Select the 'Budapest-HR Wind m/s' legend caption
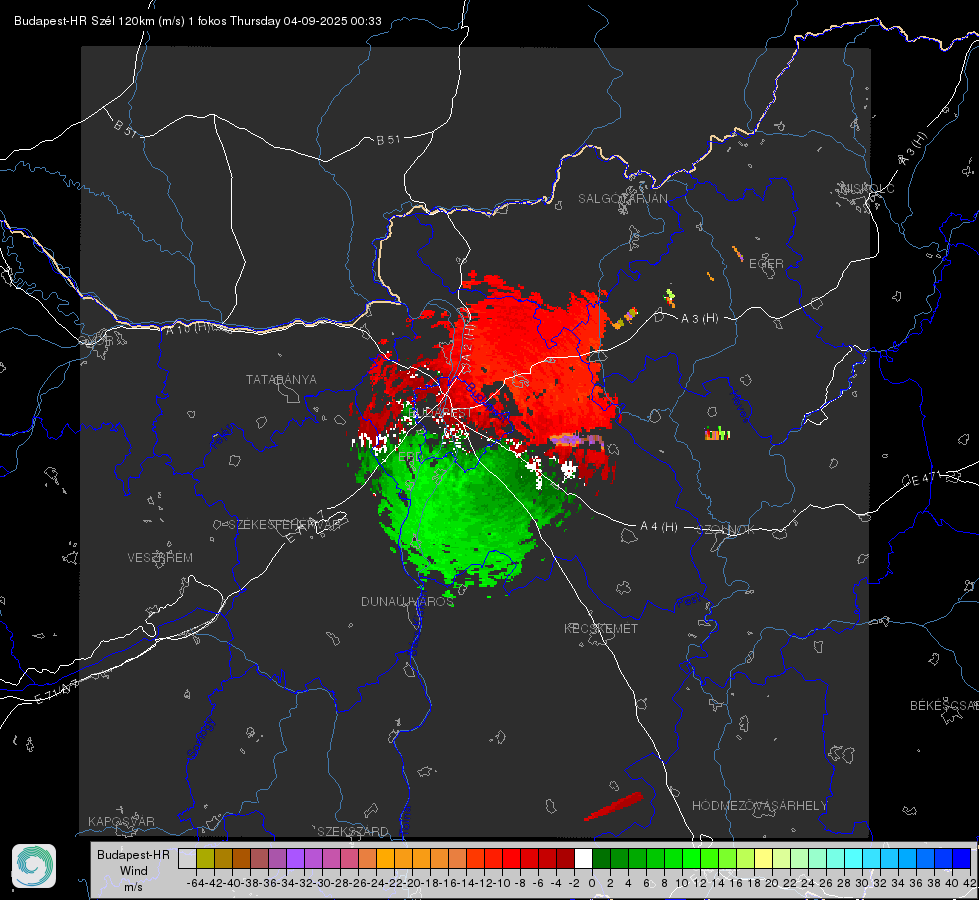This screenshot has height=900, width=979. pyautogui.click(x=134, y=870)
